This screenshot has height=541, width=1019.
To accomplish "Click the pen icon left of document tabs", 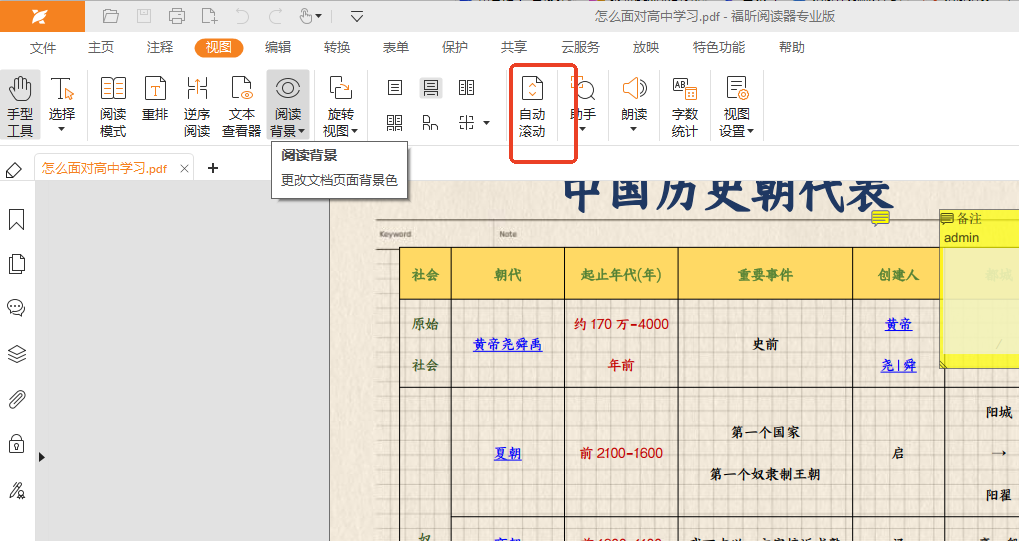I will coord(13,170).
